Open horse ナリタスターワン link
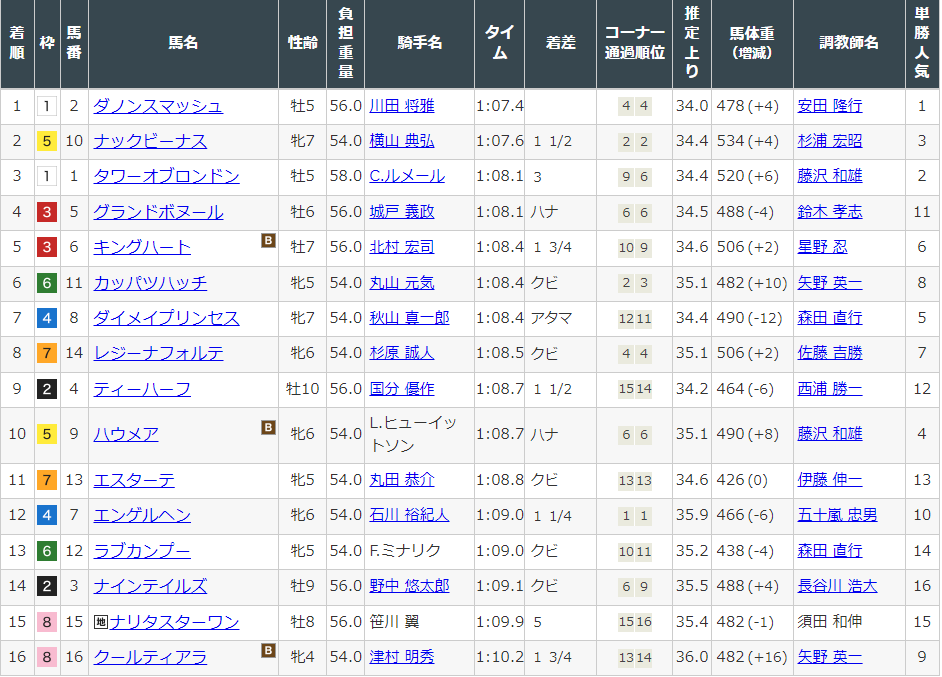 tap(174, 622)
